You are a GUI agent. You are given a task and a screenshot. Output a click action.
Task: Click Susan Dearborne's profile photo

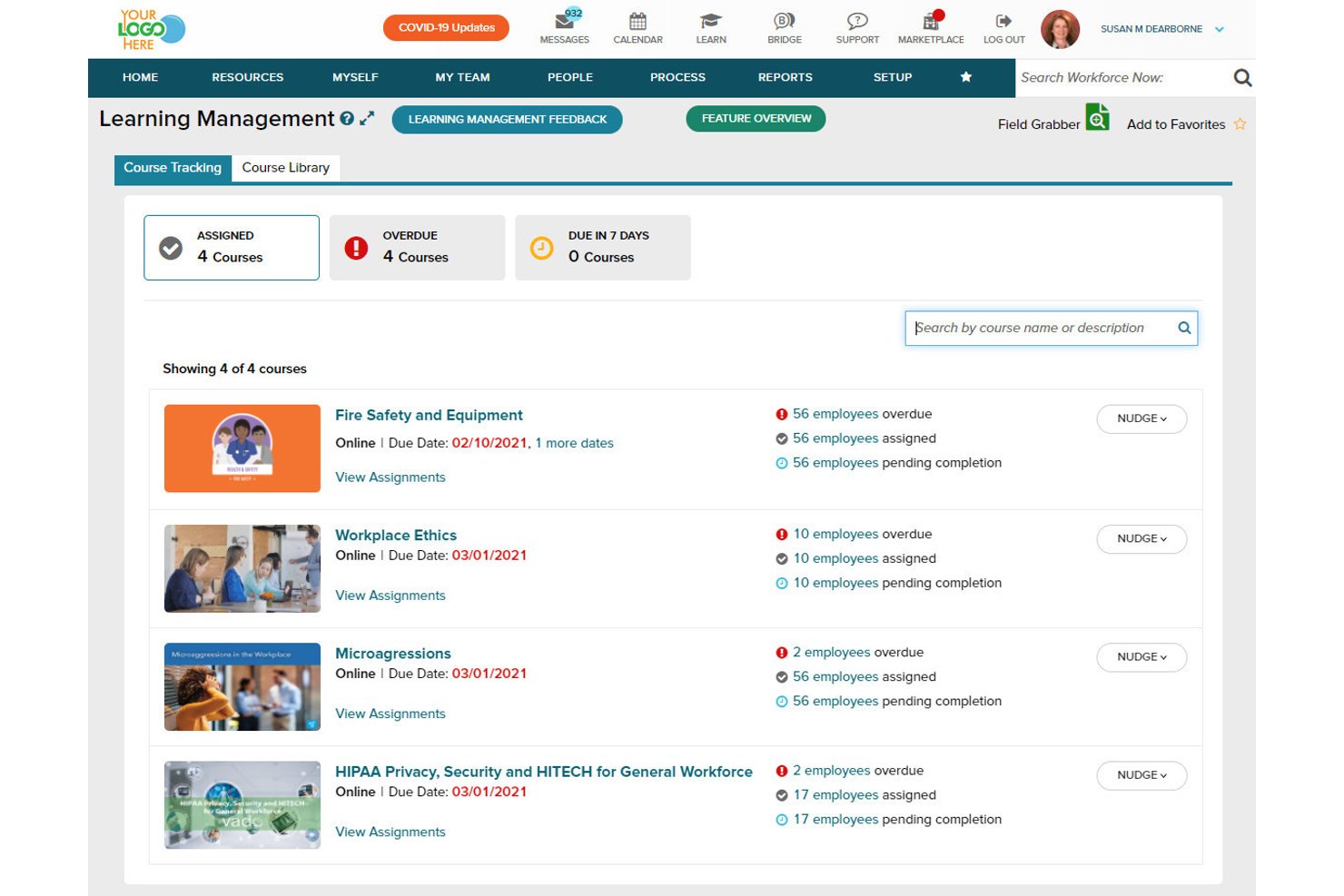pyautogui.click(x=1060, y=29)
